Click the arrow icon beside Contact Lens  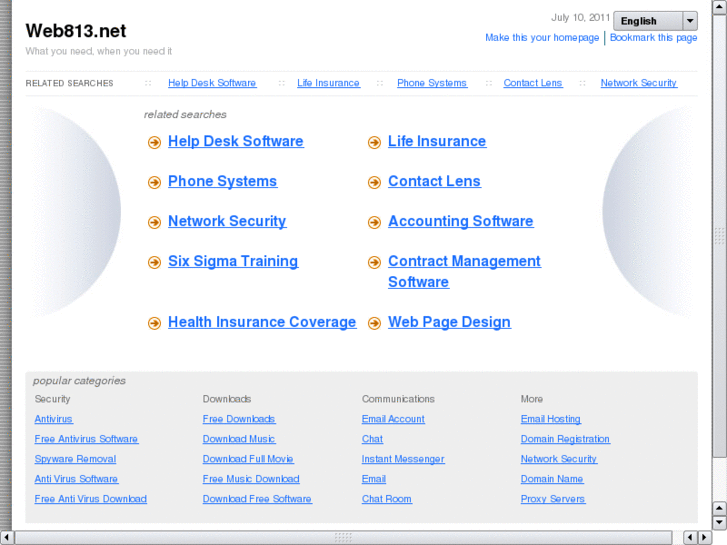[374, 182]
